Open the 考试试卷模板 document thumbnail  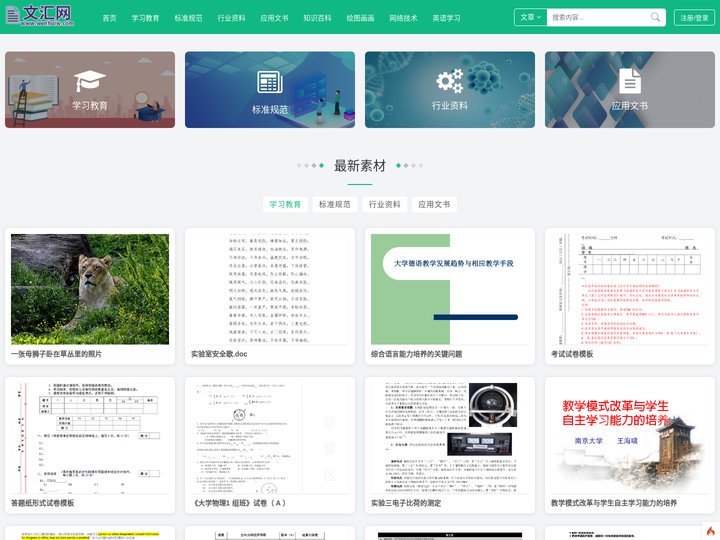(630, 289)
